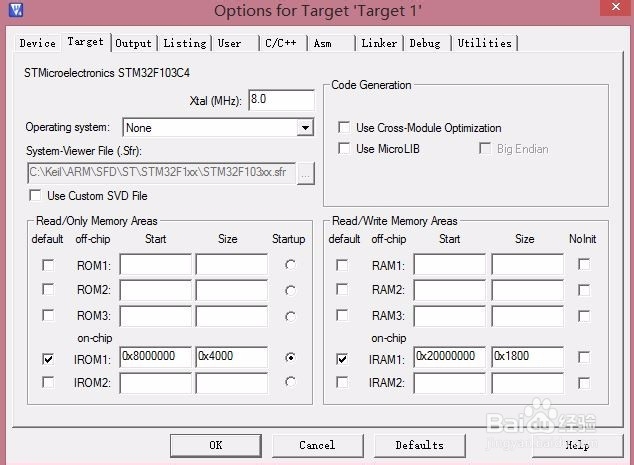This screenshot has height=465, width=634.
Task: Select ROM1 Startup radio button
Action: click(290, 265)
